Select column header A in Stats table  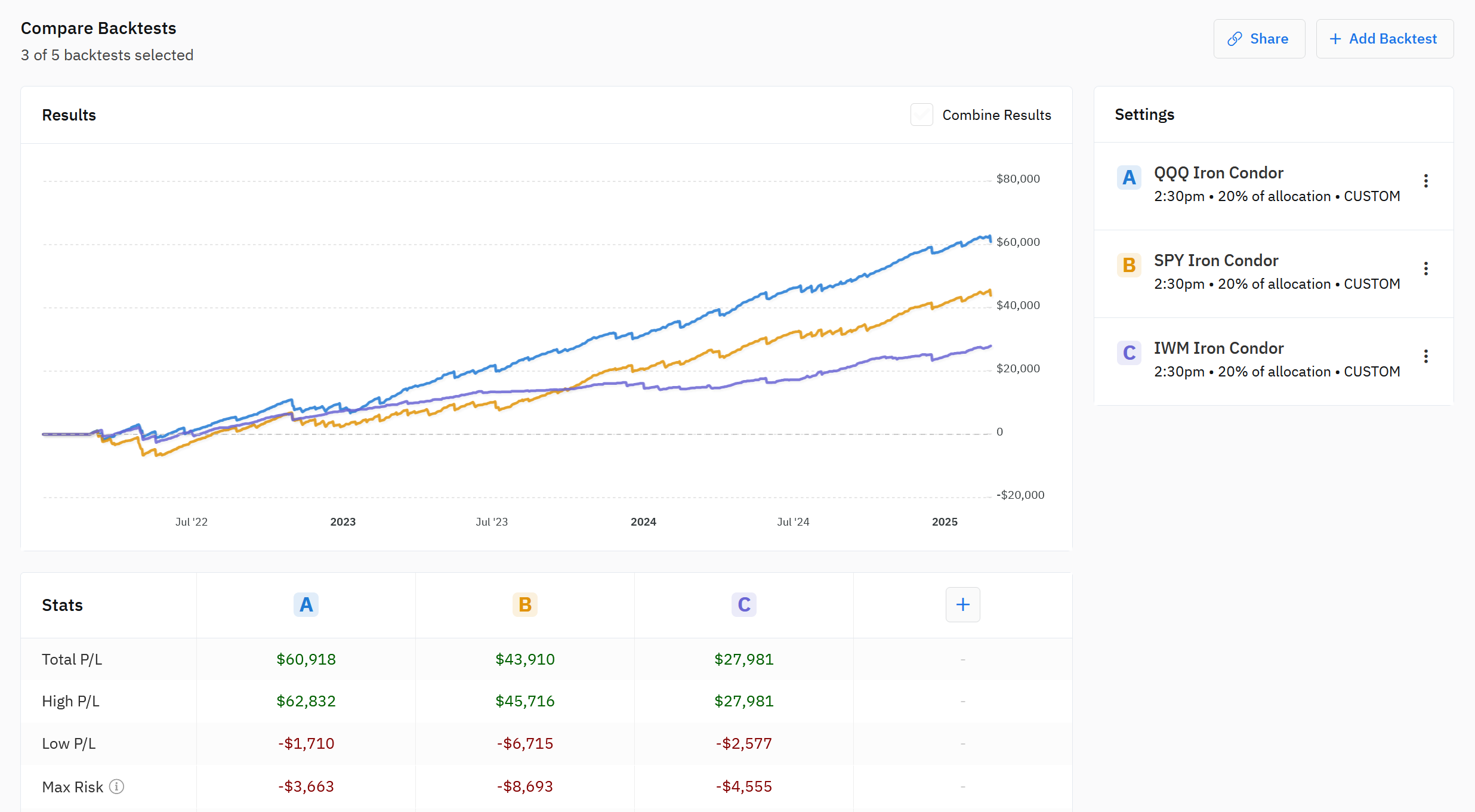[306, 604]
